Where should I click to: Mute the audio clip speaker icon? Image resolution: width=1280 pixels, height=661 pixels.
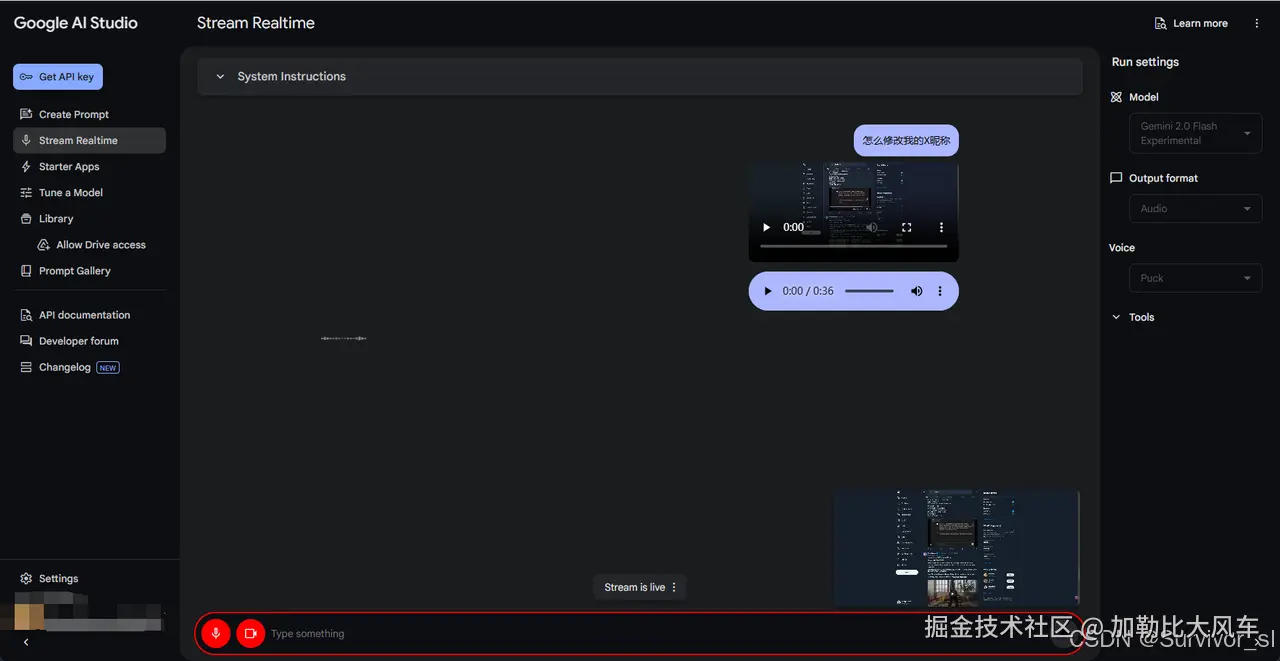tap(916, 291)
